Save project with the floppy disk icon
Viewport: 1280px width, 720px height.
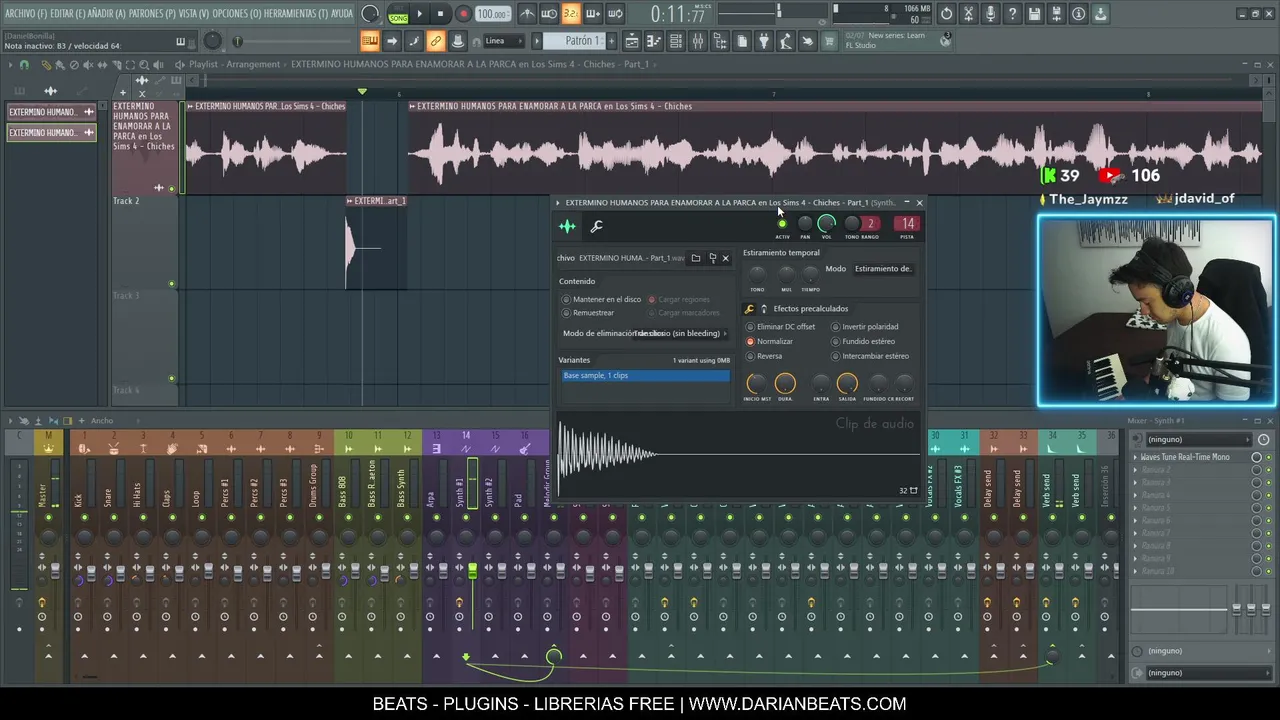pos(1034,14)
